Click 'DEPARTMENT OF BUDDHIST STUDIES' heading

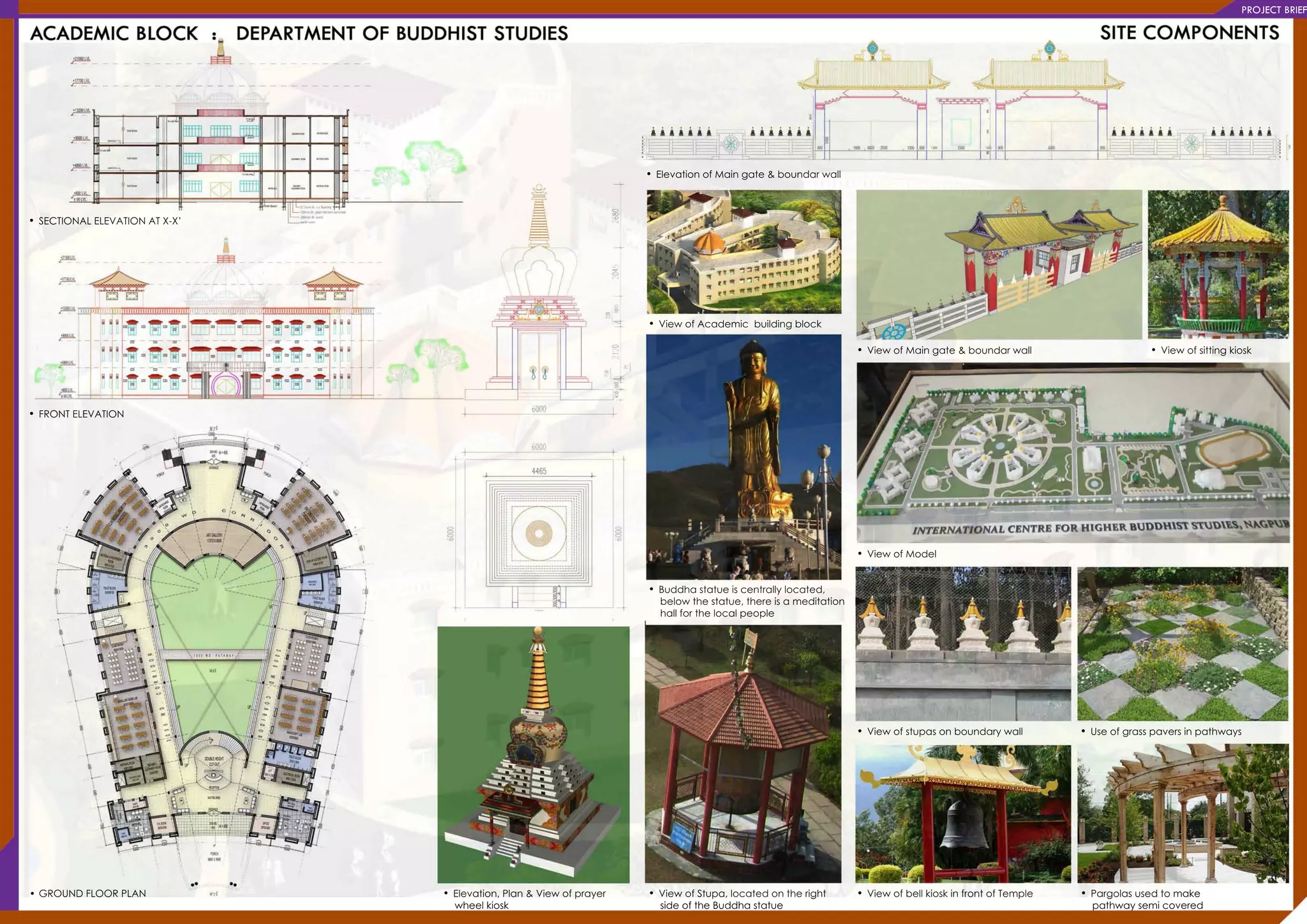pos(402,33)
